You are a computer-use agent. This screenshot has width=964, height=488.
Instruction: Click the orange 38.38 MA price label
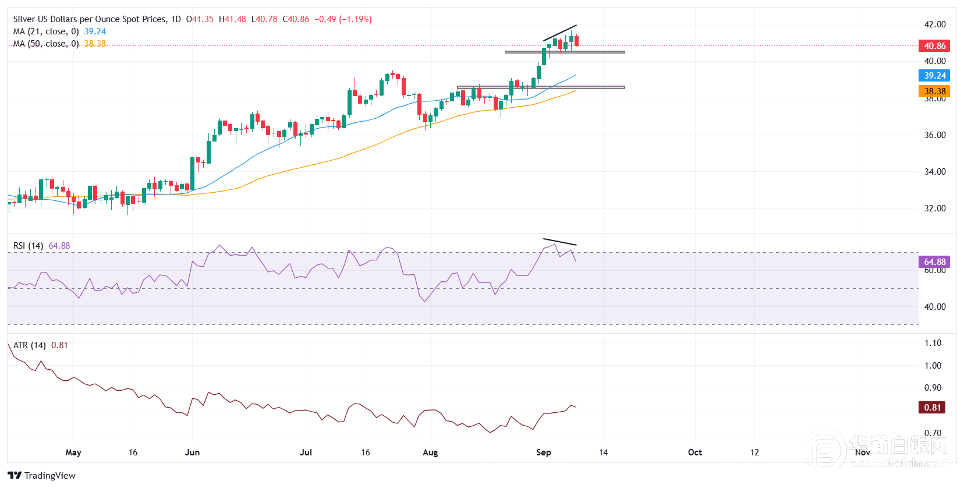[x=934, y=91]
